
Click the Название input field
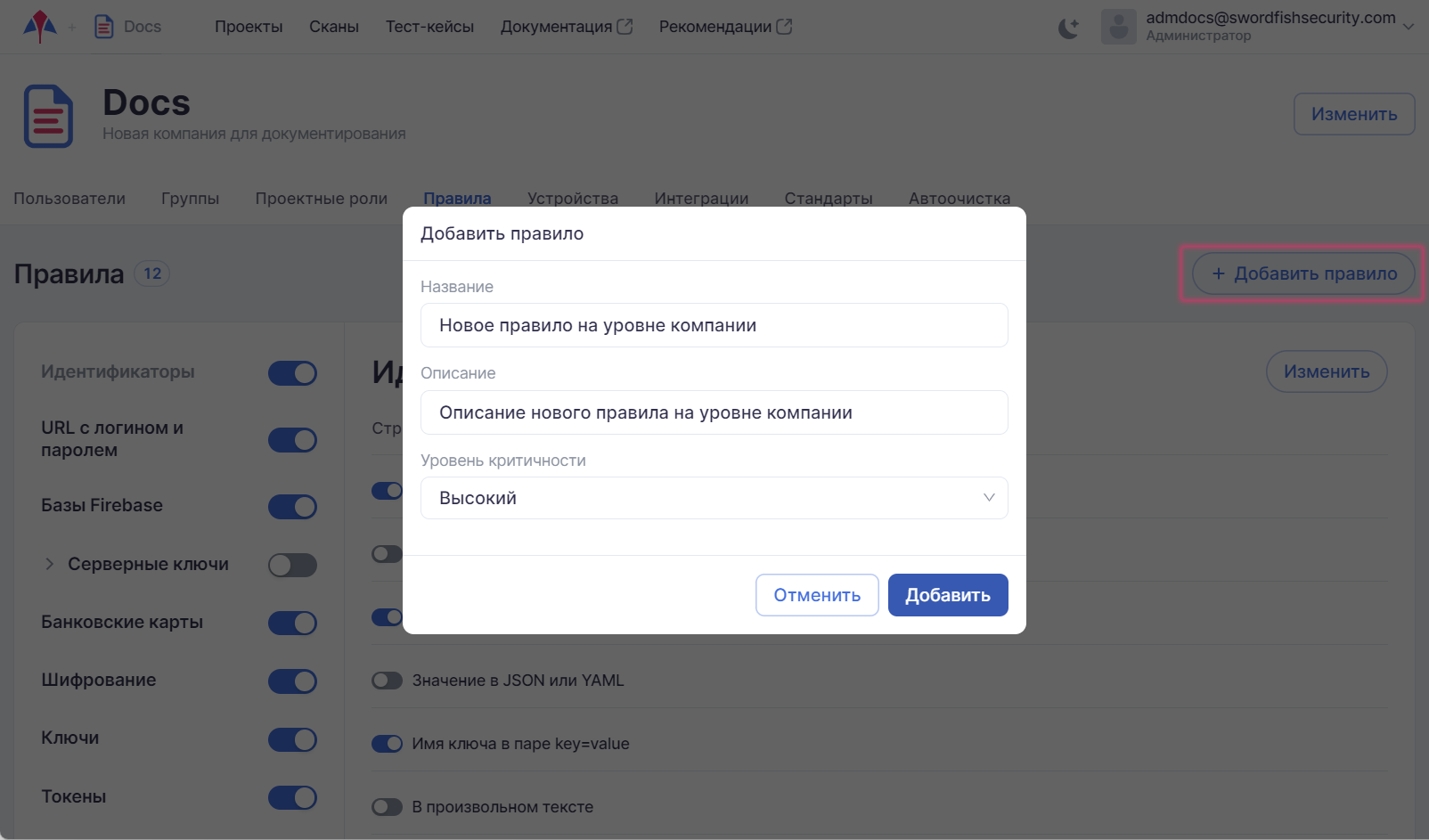(714, 325)
